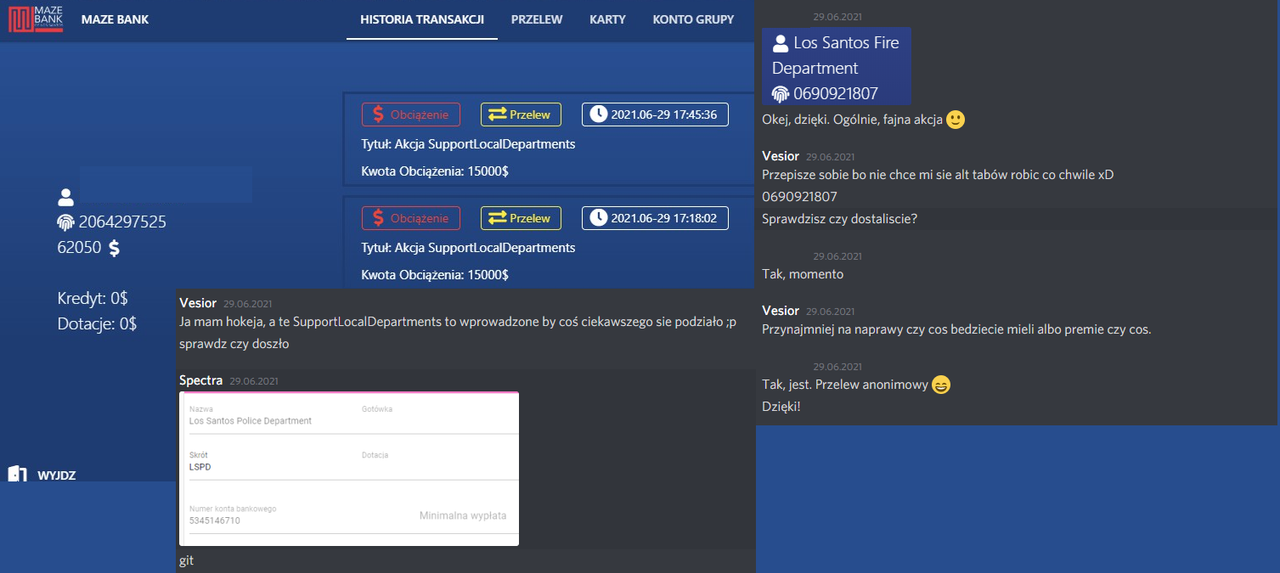The image size is (1280, 573).
Task: Click Tytuł text of 17:18:02 transaction
Action: pyautogui.click(x=468, y=248)
